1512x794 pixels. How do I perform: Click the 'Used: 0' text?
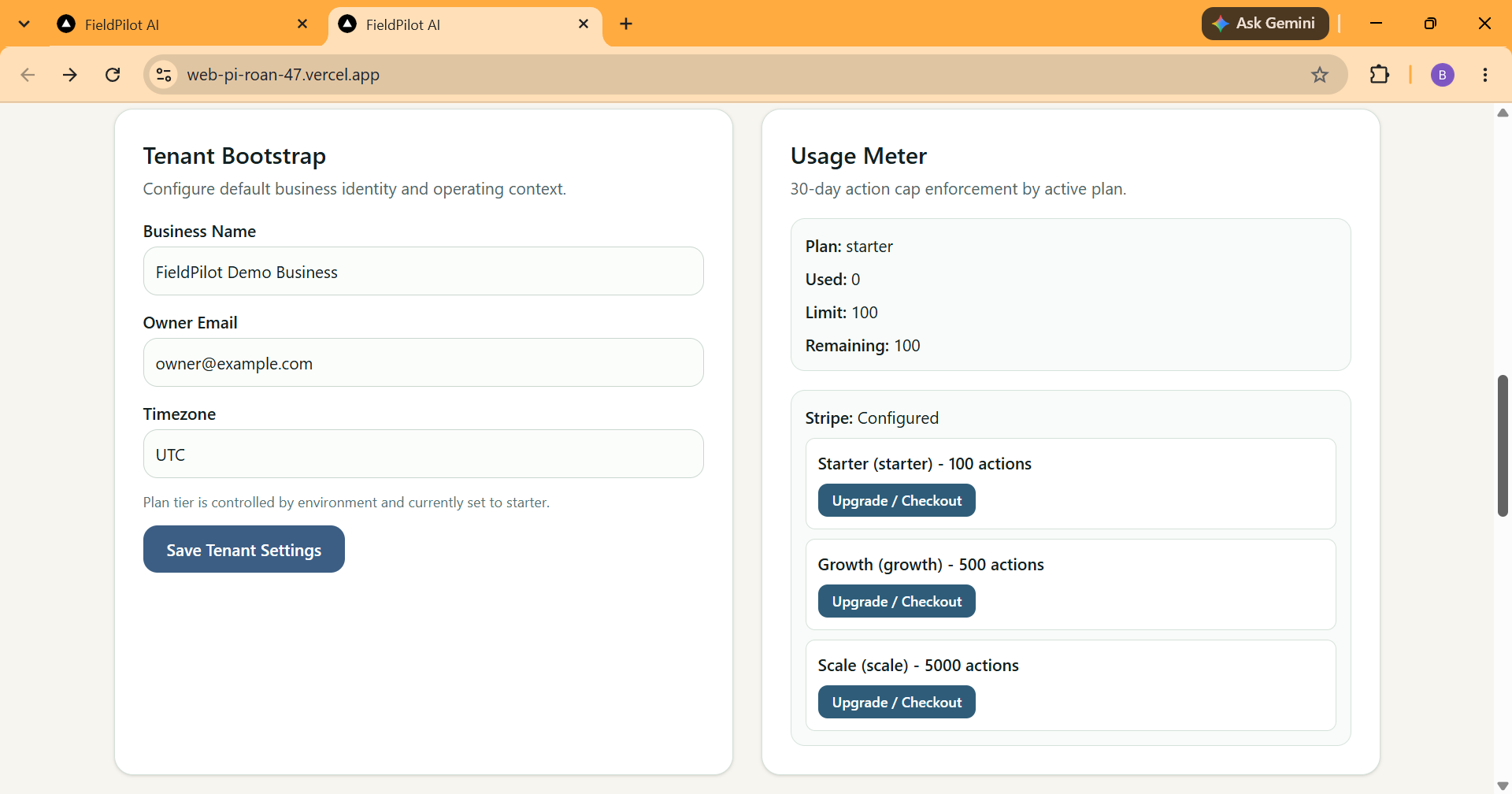click(832, 280)
